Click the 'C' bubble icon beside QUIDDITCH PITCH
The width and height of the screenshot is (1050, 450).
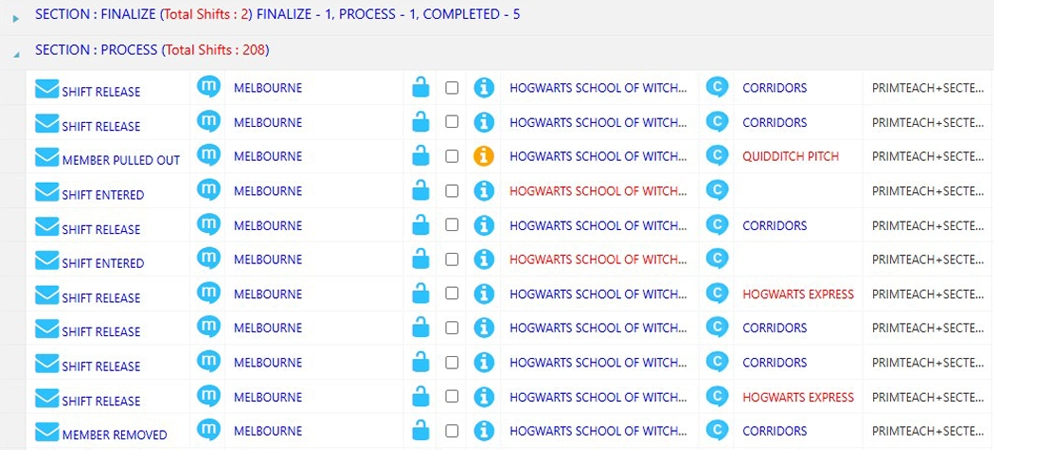tap(717, 156)
